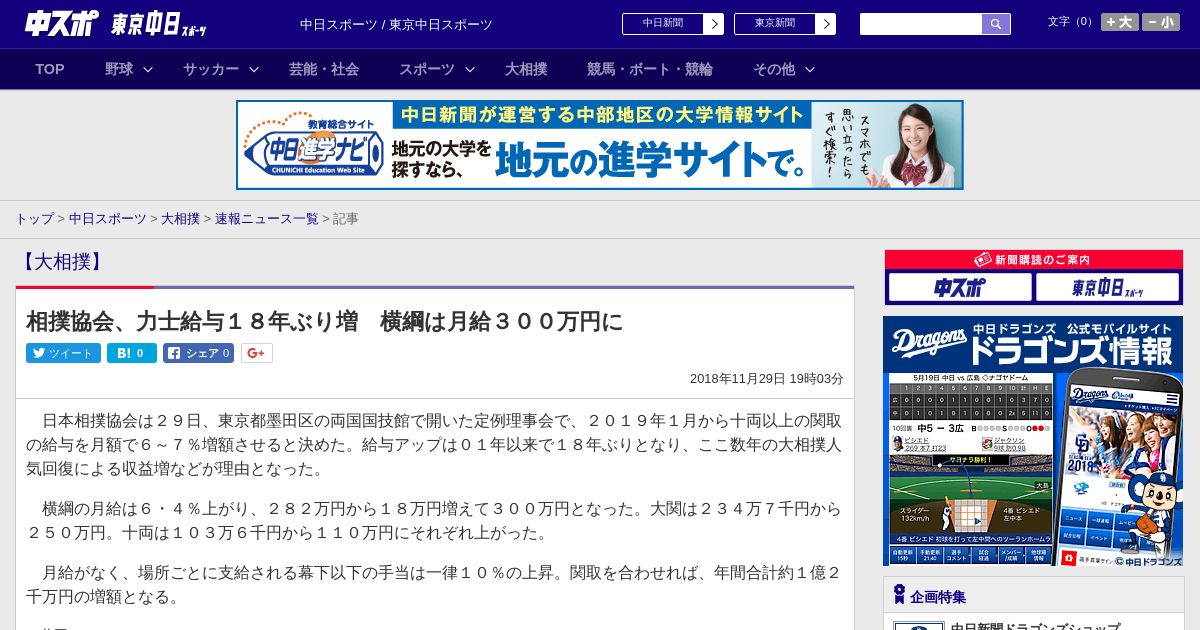Click the 【大相撲】 section heading
The height and width of the screenshot is (630, 1200).
(x=61, y=262)
